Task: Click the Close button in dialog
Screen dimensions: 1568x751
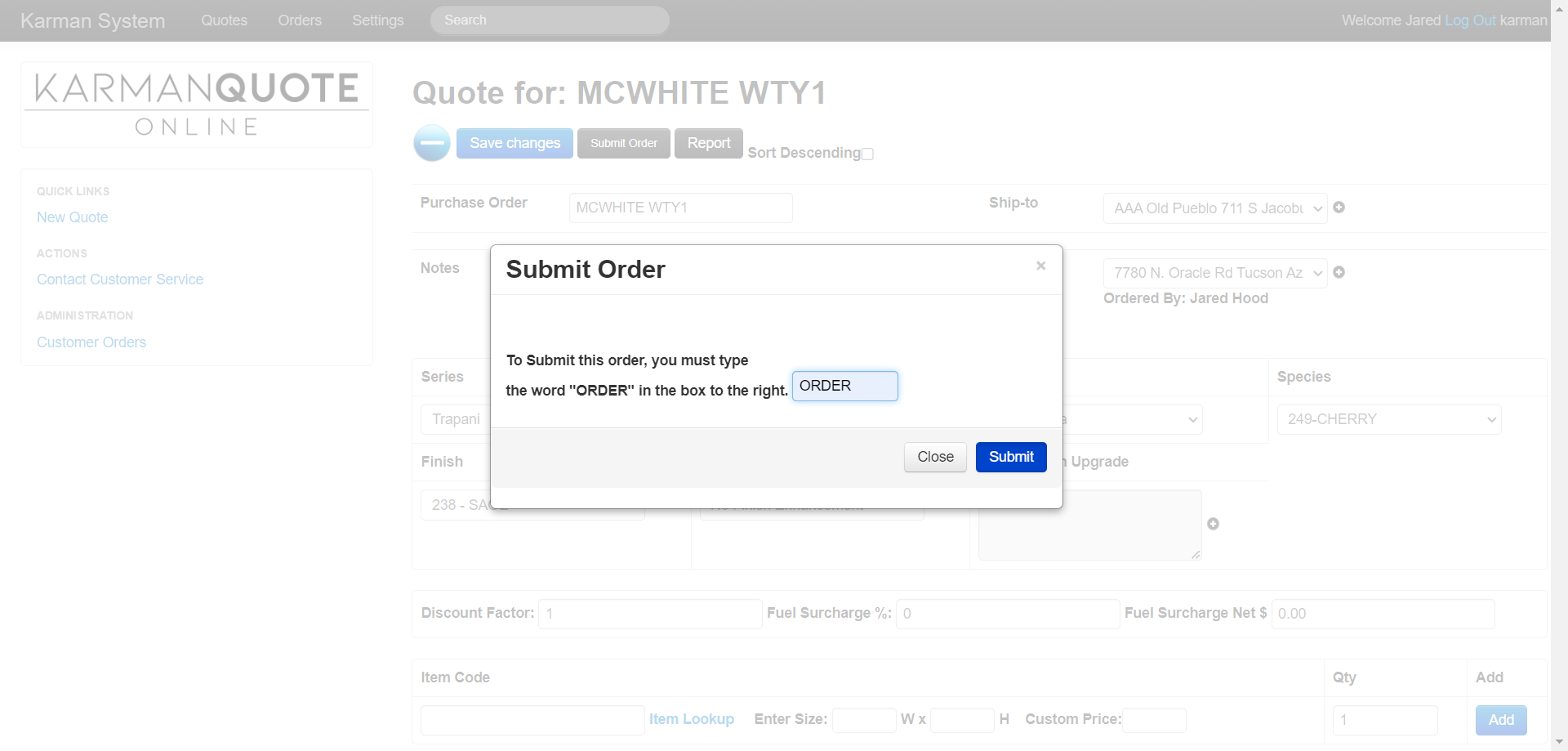Action: pyautogui.click(x=935, y=457)
